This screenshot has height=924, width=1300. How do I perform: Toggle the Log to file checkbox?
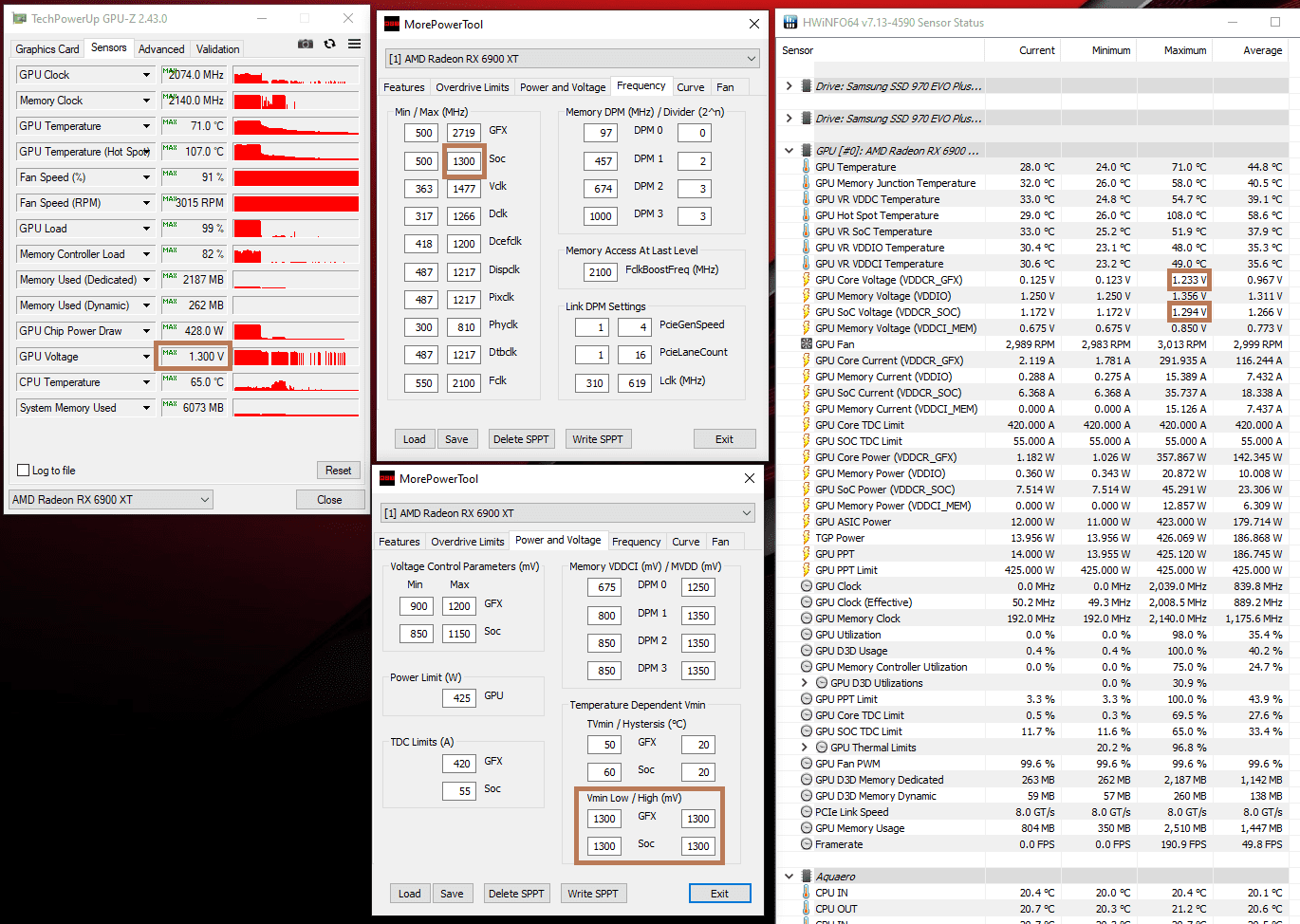click(24, 471)
